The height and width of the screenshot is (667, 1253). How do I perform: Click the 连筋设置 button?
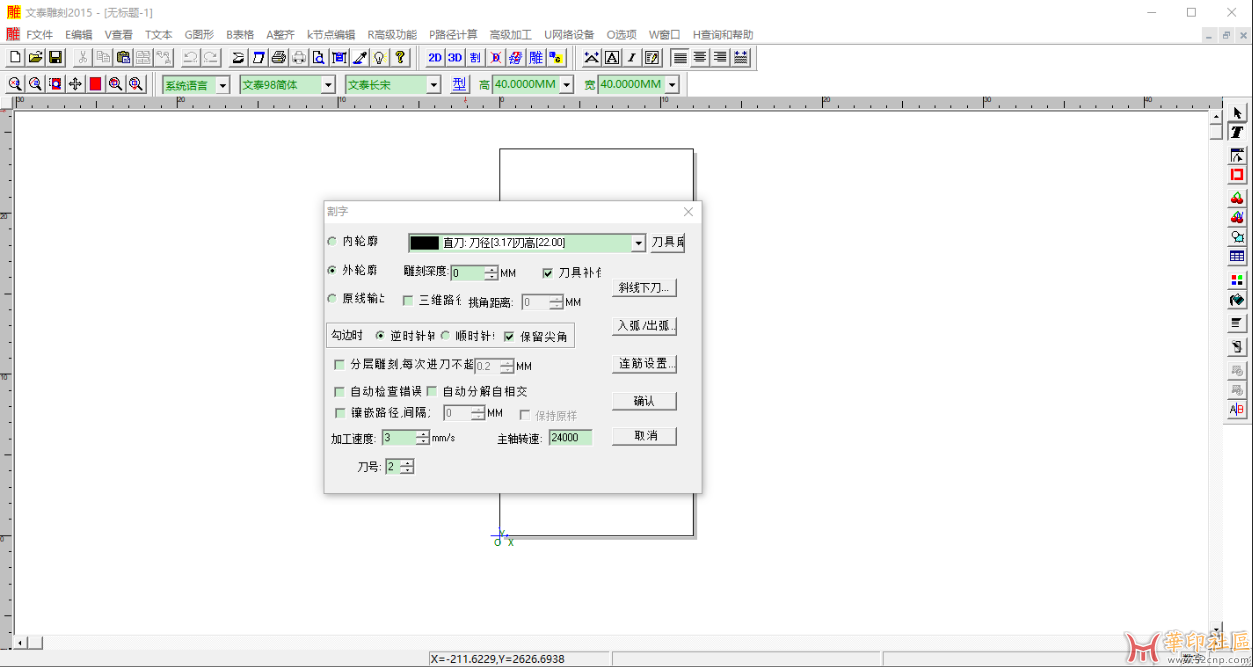(x=644, y=364)
